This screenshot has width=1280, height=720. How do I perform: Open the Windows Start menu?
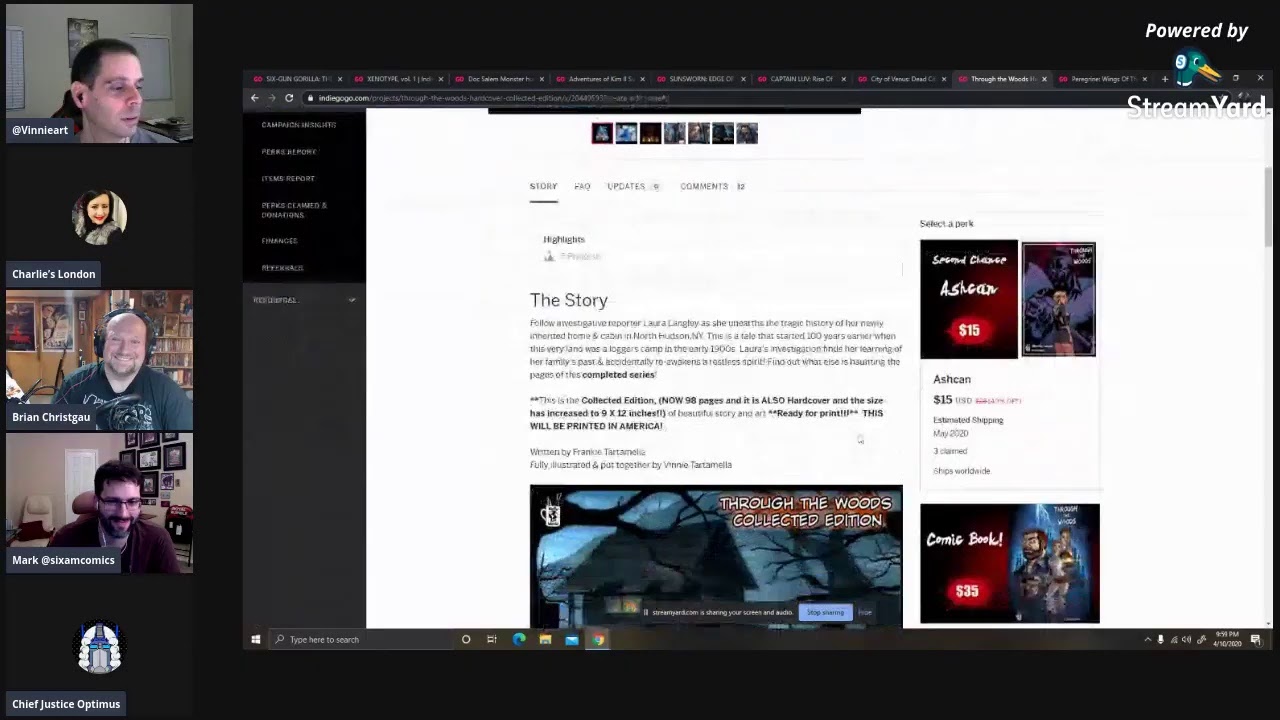tap(256, 640)
